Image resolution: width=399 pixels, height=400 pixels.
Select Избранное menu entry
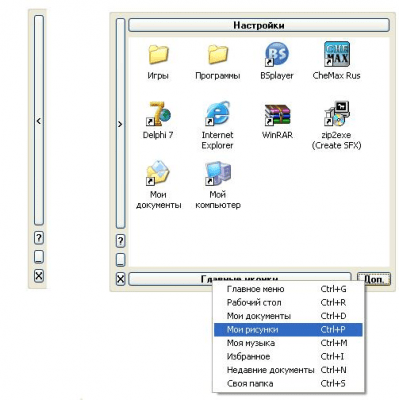[x=288, y=357]
